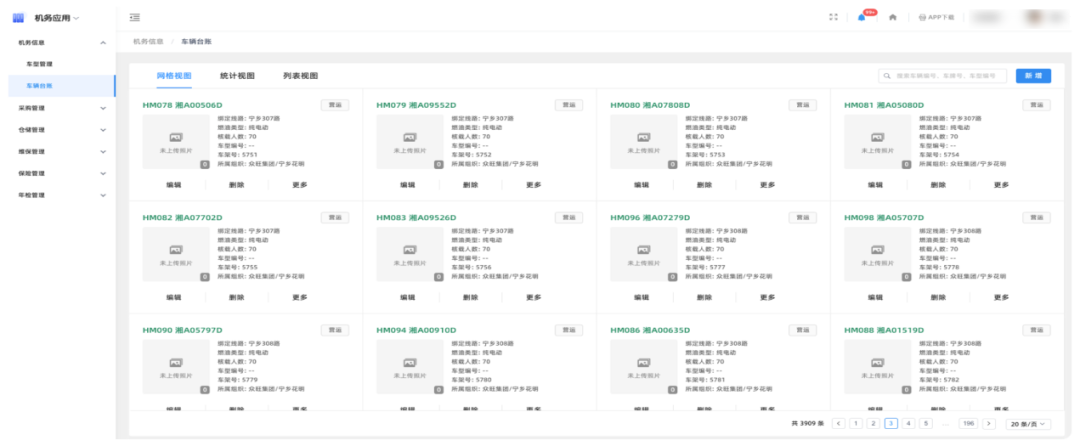Collapse the sidebar with the menu fold icon

[x=135, y=17]
